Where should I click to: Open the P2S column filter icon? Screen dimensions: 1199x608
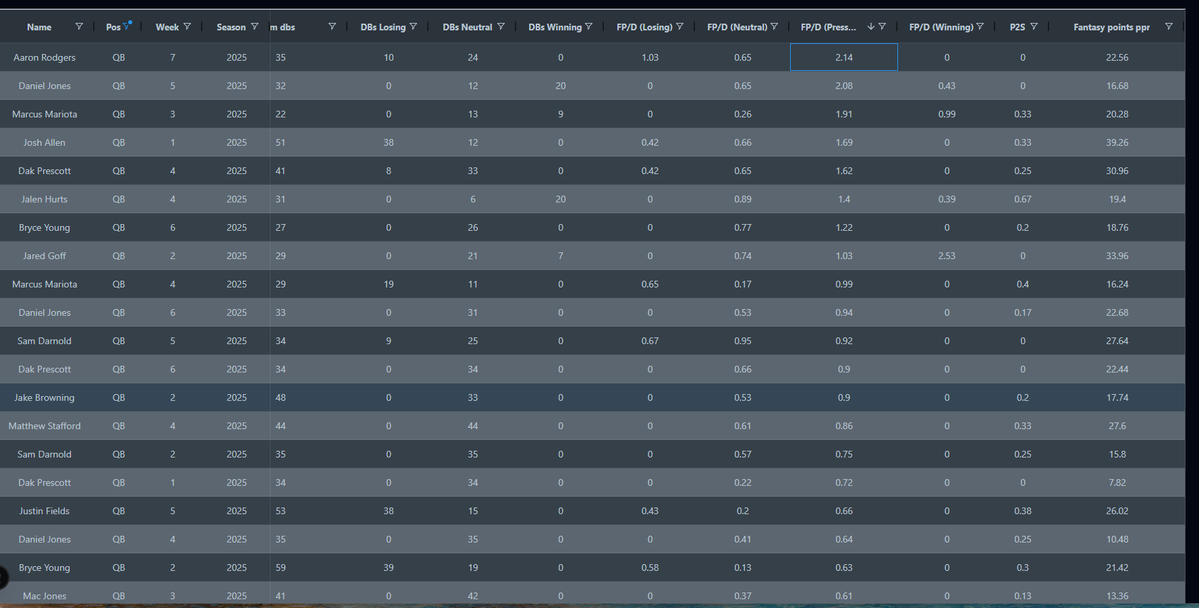tap(1034, 27)
